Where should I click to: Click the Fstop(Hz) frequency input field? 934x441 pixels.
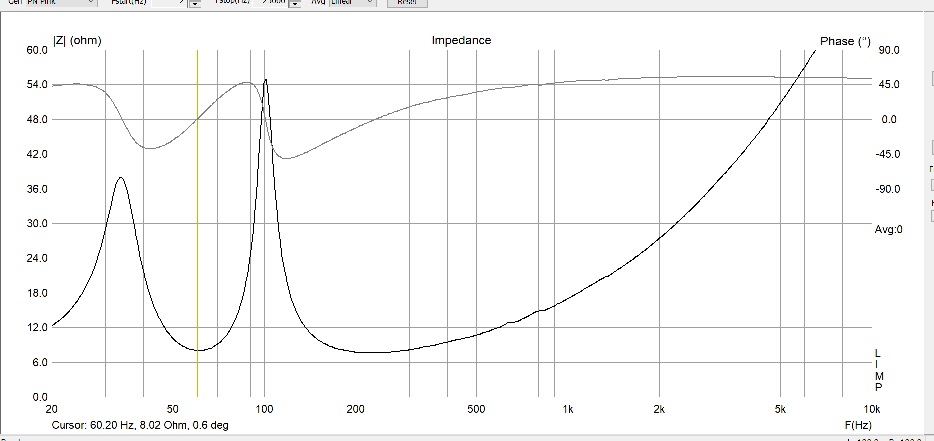tap(270, 2)
